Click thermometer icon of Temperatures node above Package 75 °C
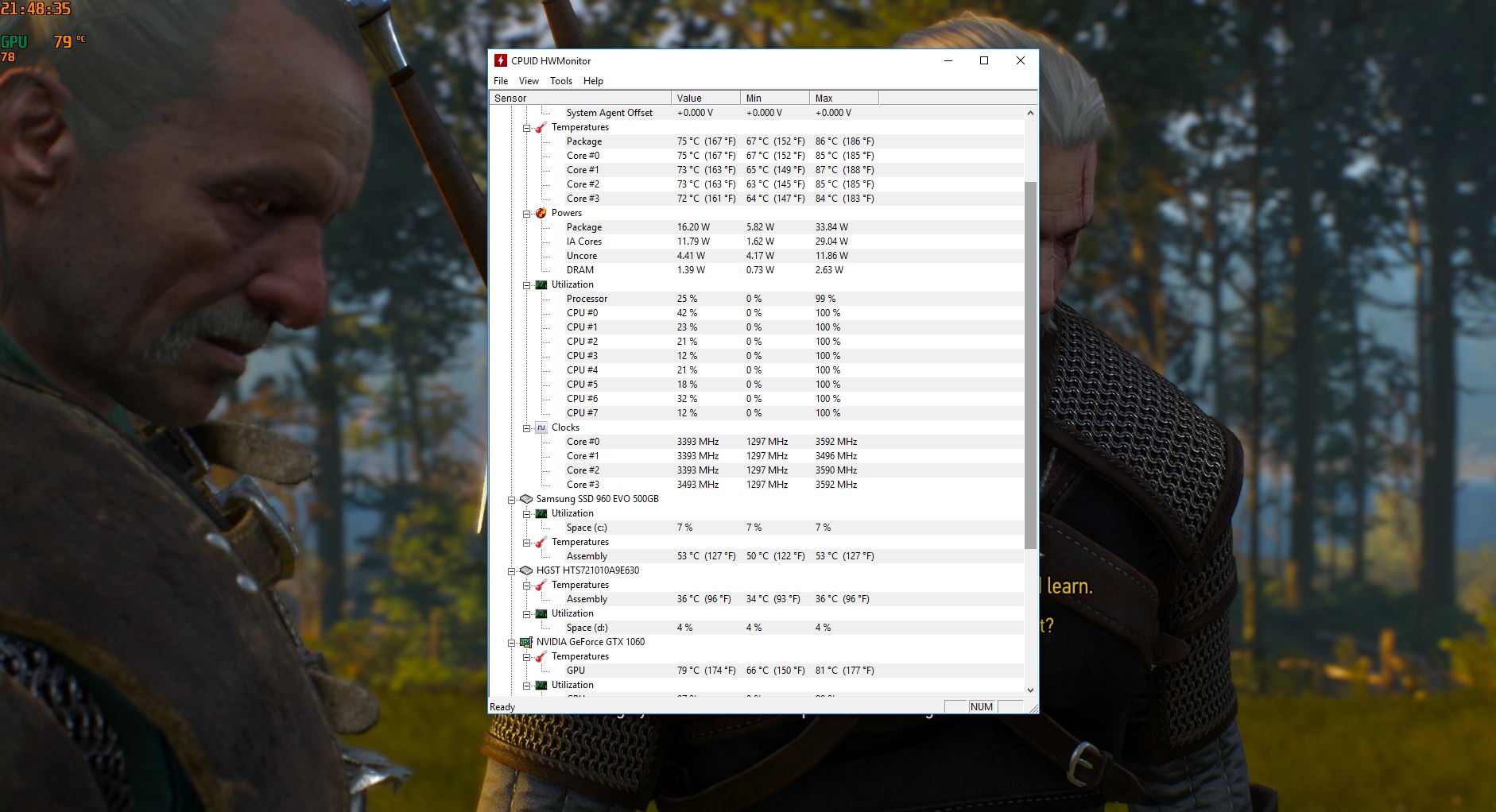The width and height of the screenshot is (1496, 812). pyautogui.click(x=541, y=127)
